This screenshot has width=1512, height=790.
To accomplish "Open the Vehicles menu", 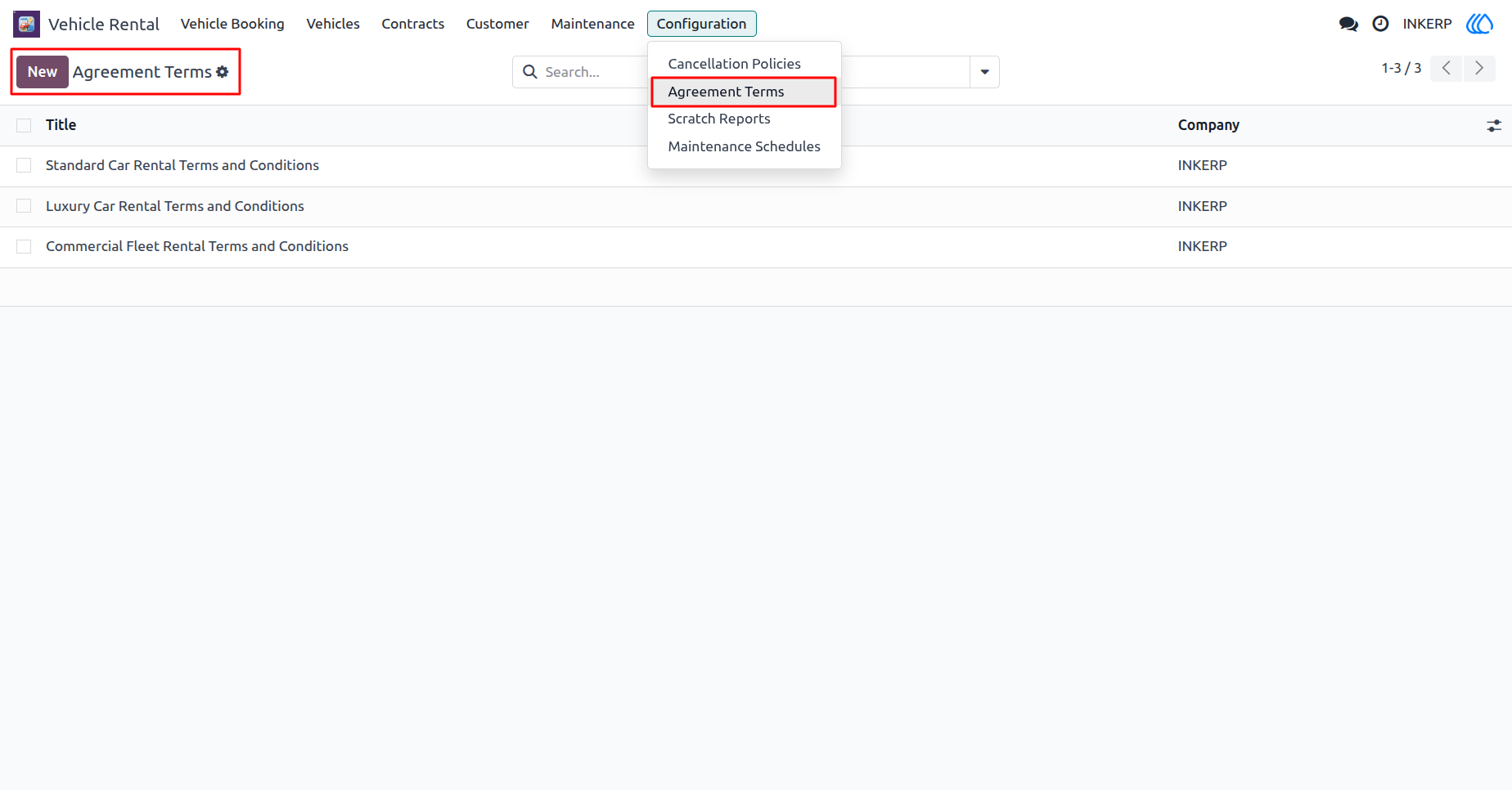I will click(333, 24).
